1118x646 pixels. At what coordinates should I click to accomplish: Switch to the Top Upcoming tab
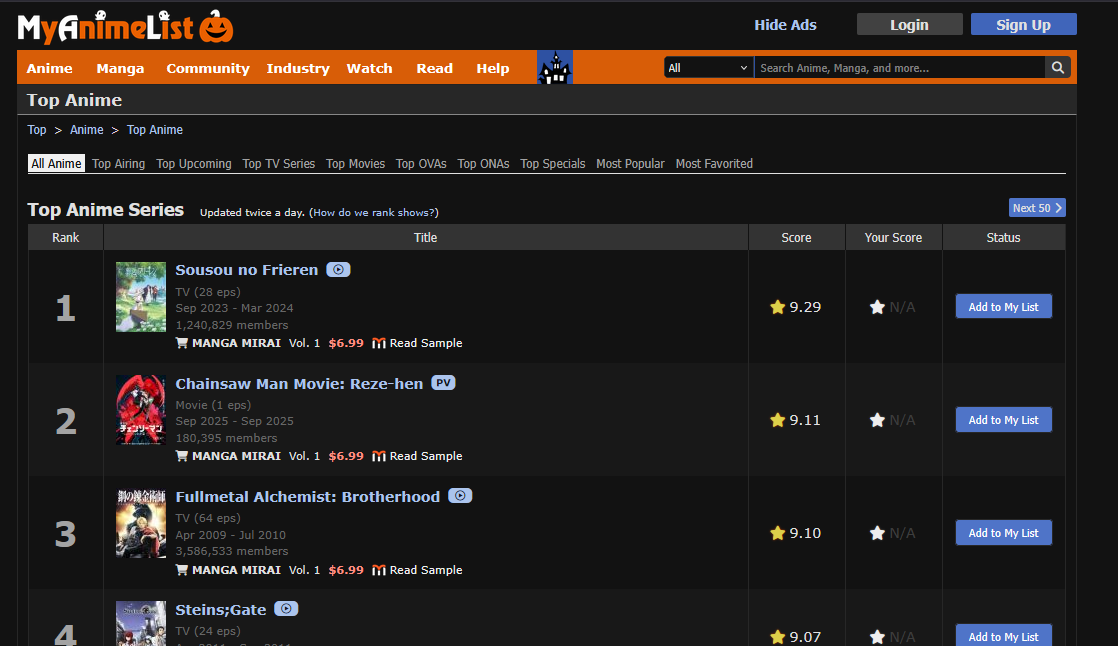194,163
